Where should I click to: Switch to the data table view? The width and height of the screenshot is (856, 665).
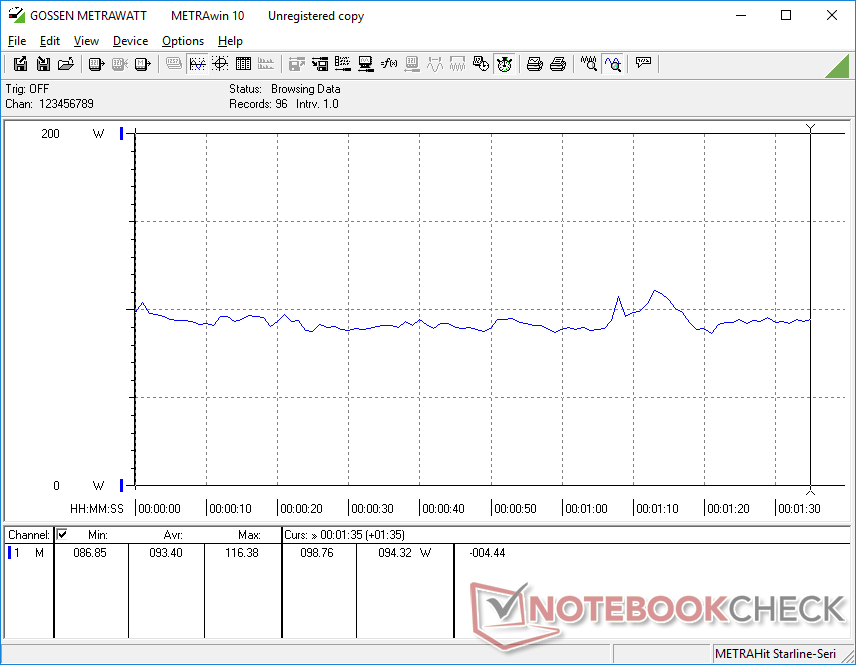[x=243, y=64]
